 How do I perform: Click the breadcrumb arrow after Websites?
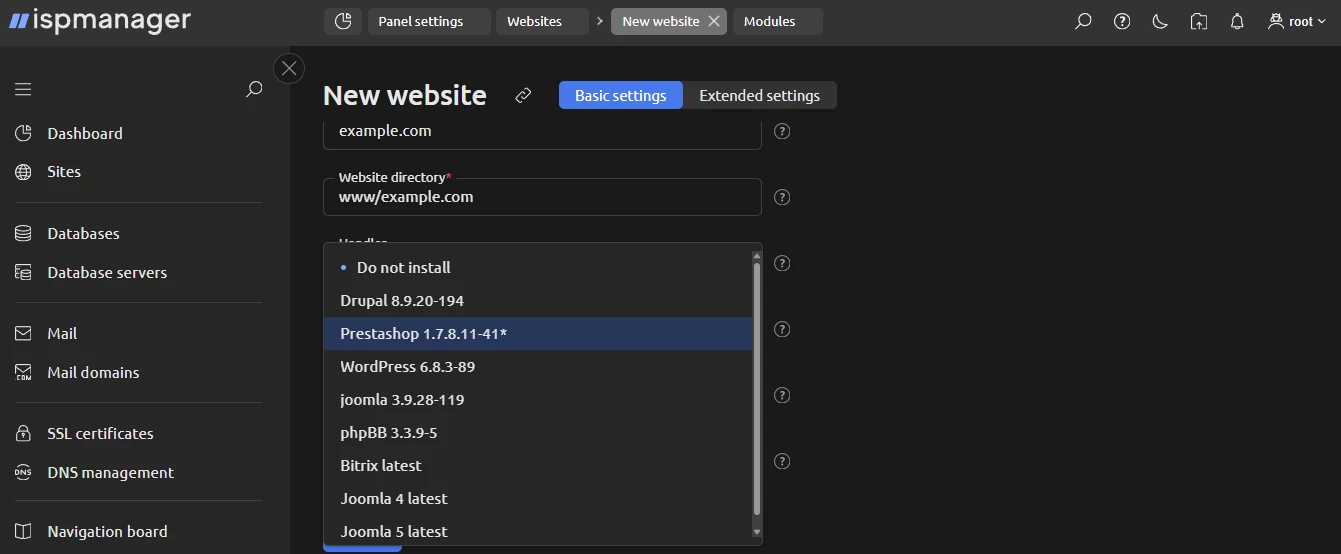[600, 21]
